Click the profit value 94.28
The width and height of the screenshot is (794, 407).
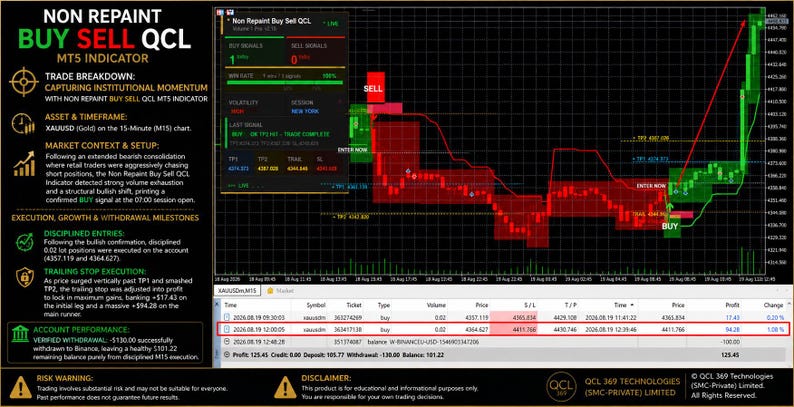(733, 330)
